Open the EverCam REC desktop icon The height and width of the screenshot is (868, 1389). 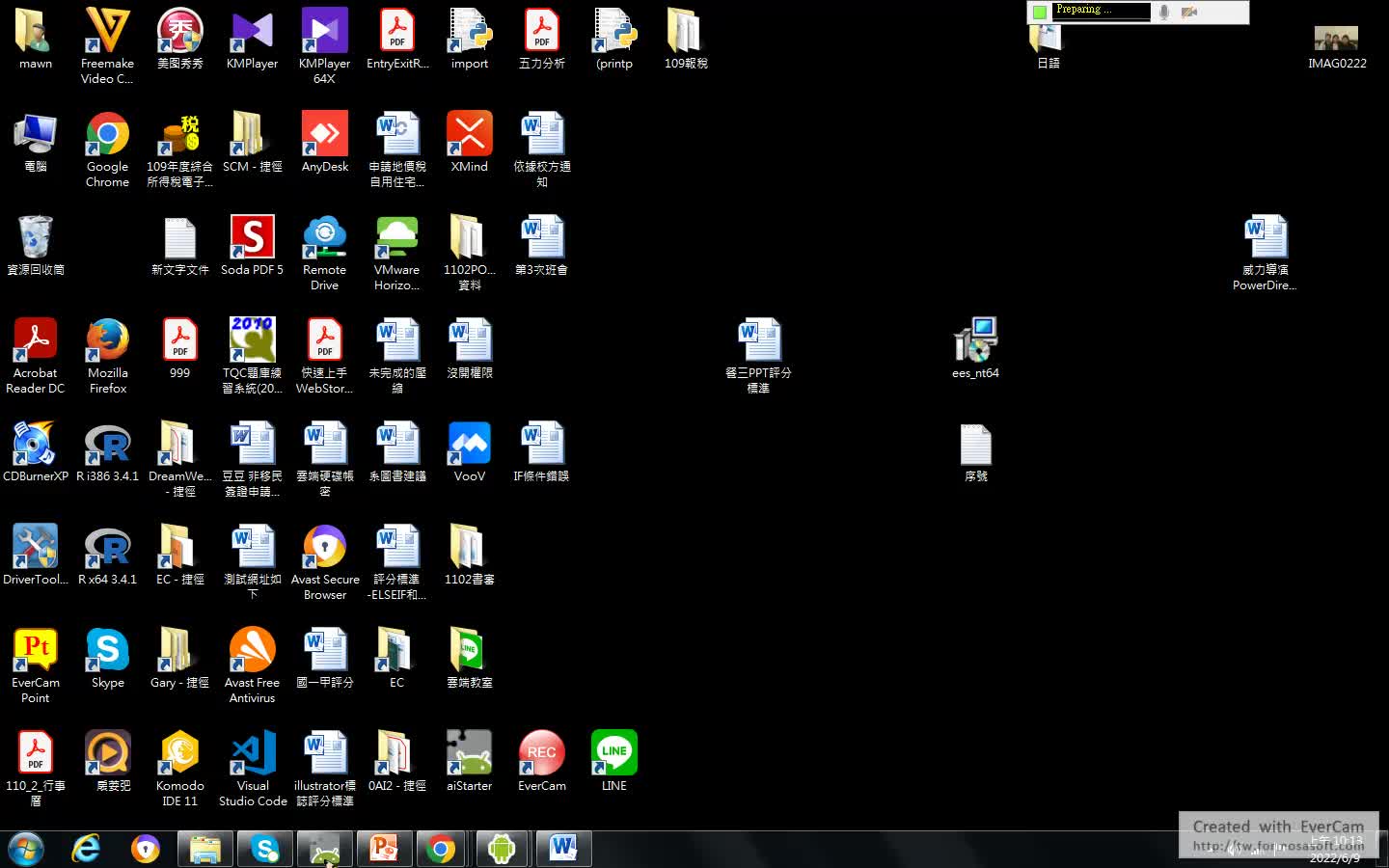coord(542,761)
